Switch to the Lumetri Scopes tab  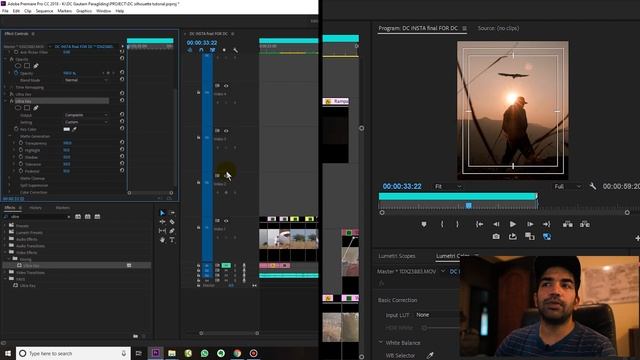(x=397, y=256)
